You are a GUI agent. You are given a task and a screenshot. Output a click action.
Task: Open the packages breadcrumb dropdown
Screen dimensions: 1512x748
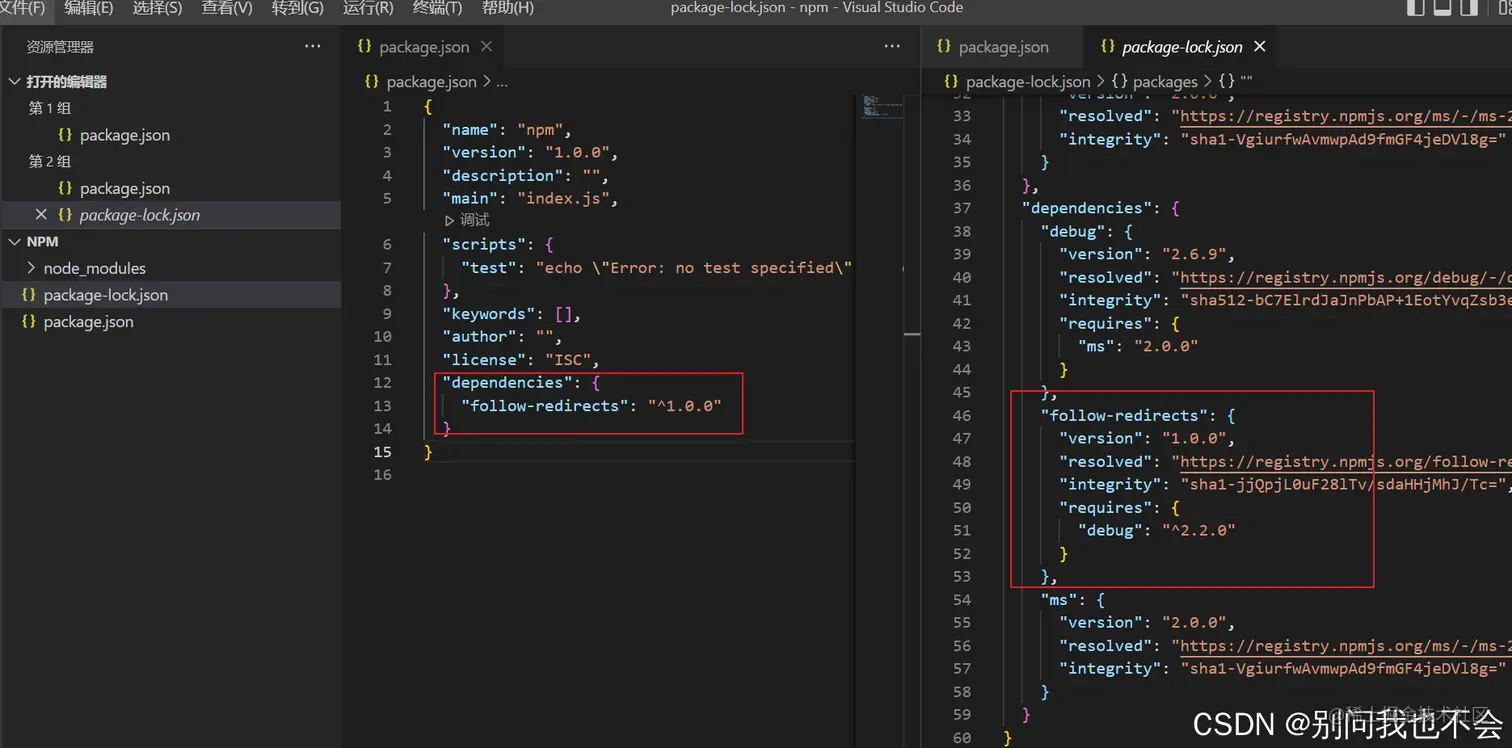tap(1165, 82)
